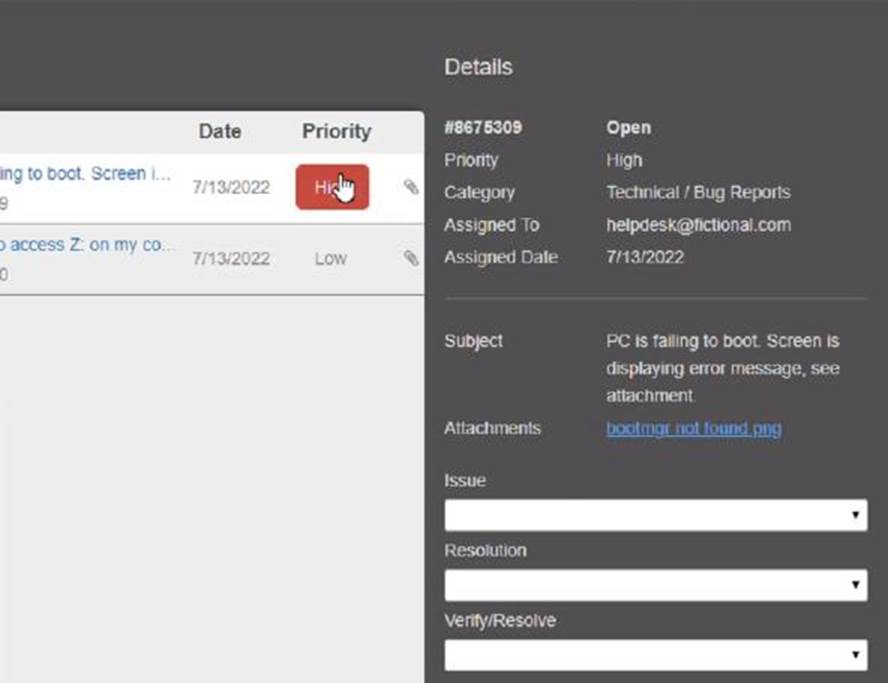
Task: Open the ticket about PC failing to boot
Action: click(85, 174)
